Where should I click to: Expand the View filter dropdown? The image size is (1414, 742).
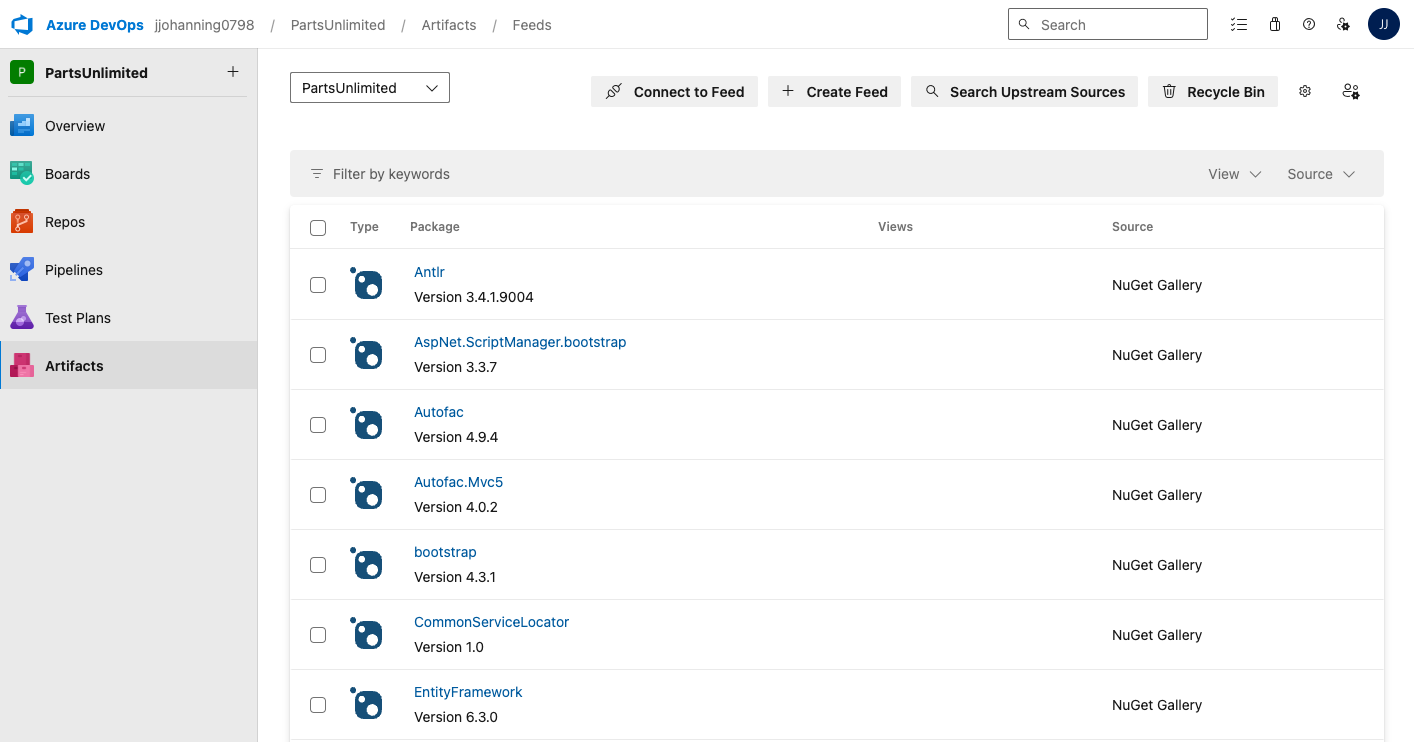pyautogui.click(x=1233, y=173)
